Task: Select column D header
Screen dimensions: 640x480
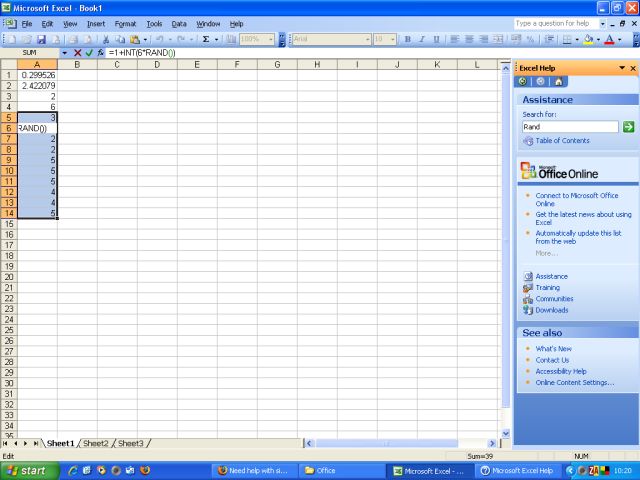Action: tap(157, 64)
